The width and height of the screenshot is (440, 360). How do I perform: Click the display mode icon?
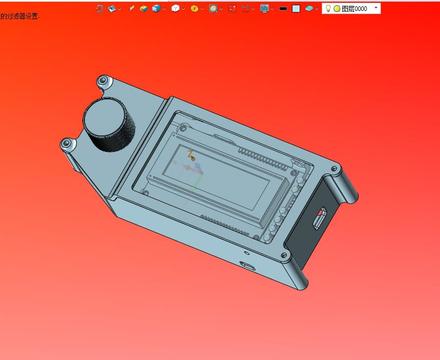pyautogui.click(x=112, y=9)
